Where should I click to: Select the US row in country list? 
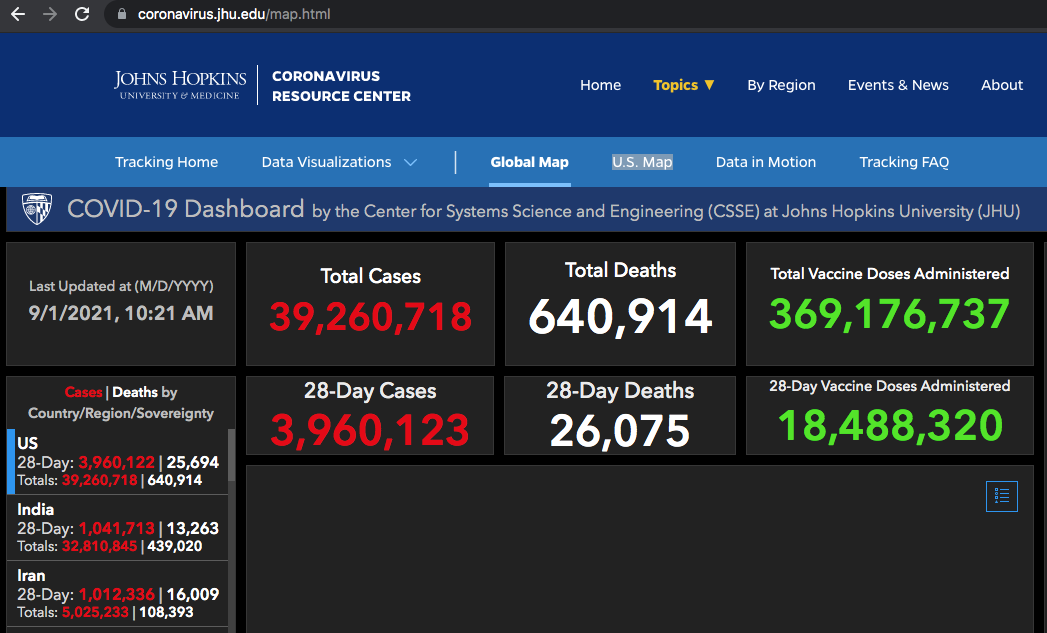pyautogui.click(x=118, y=461)
